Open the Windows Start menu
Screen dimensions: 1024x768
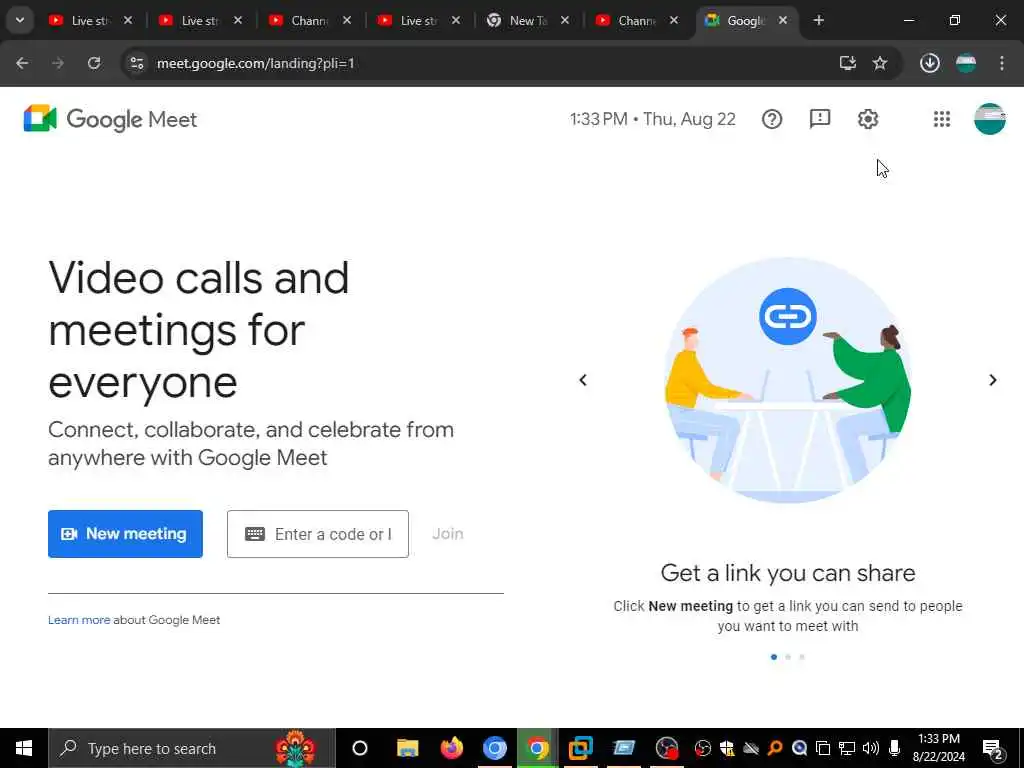click(x=24, y=748)
